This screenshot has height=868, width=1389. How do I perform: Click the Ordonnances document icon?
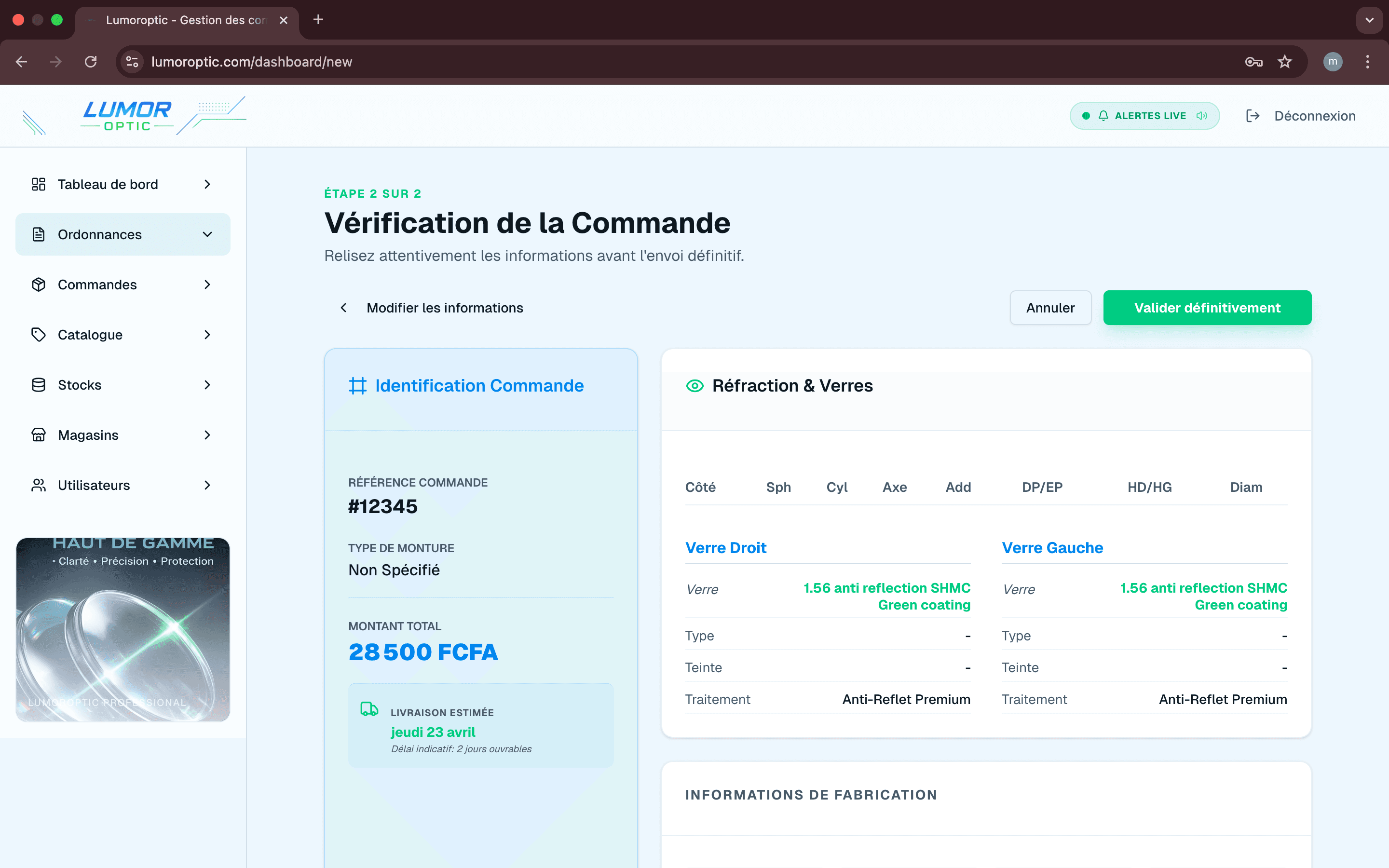point(39,234)
